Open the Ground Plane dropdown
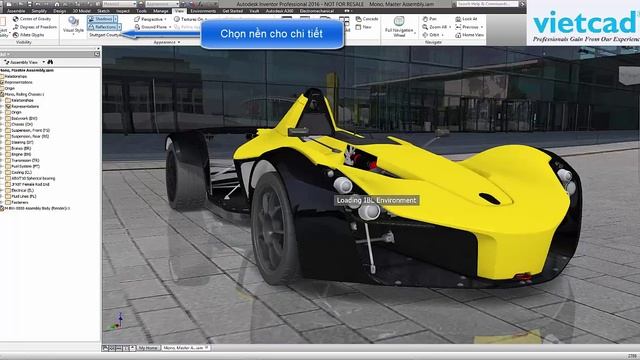 pyautogui.click(x=153, y=27)
